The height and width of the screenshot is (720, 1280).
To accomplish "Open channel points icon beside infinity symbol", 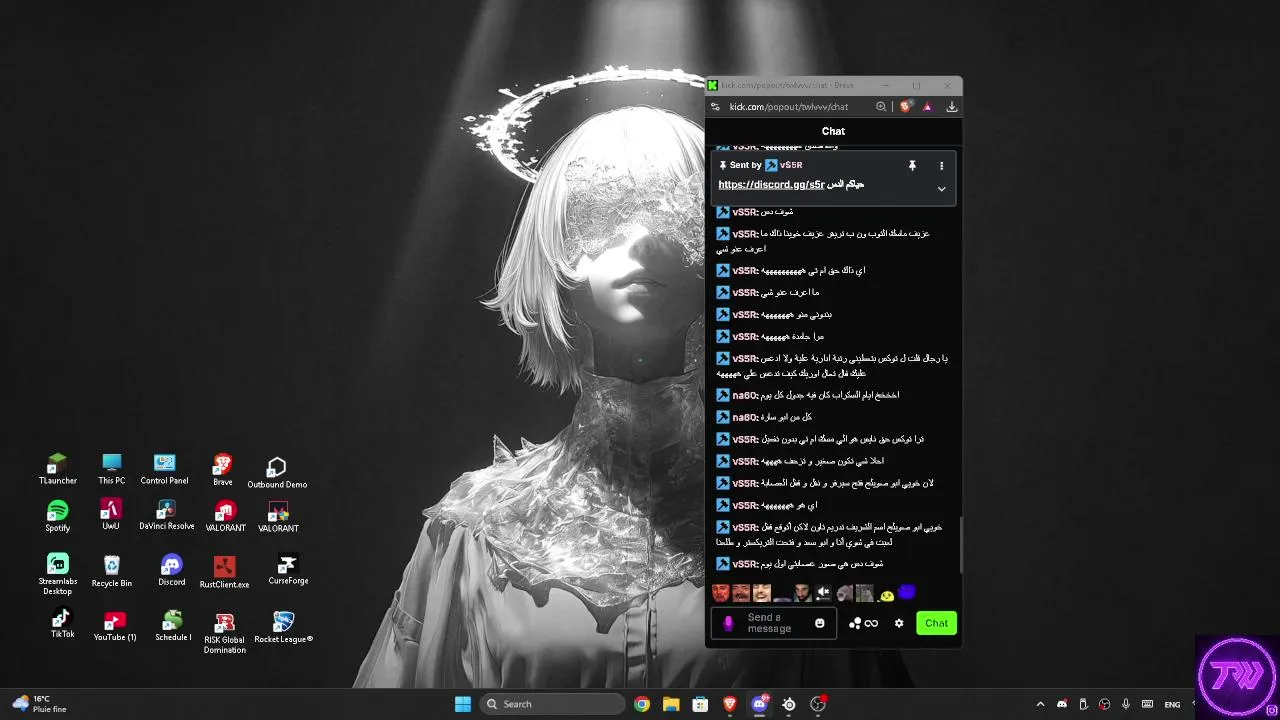I will point(855,623).
